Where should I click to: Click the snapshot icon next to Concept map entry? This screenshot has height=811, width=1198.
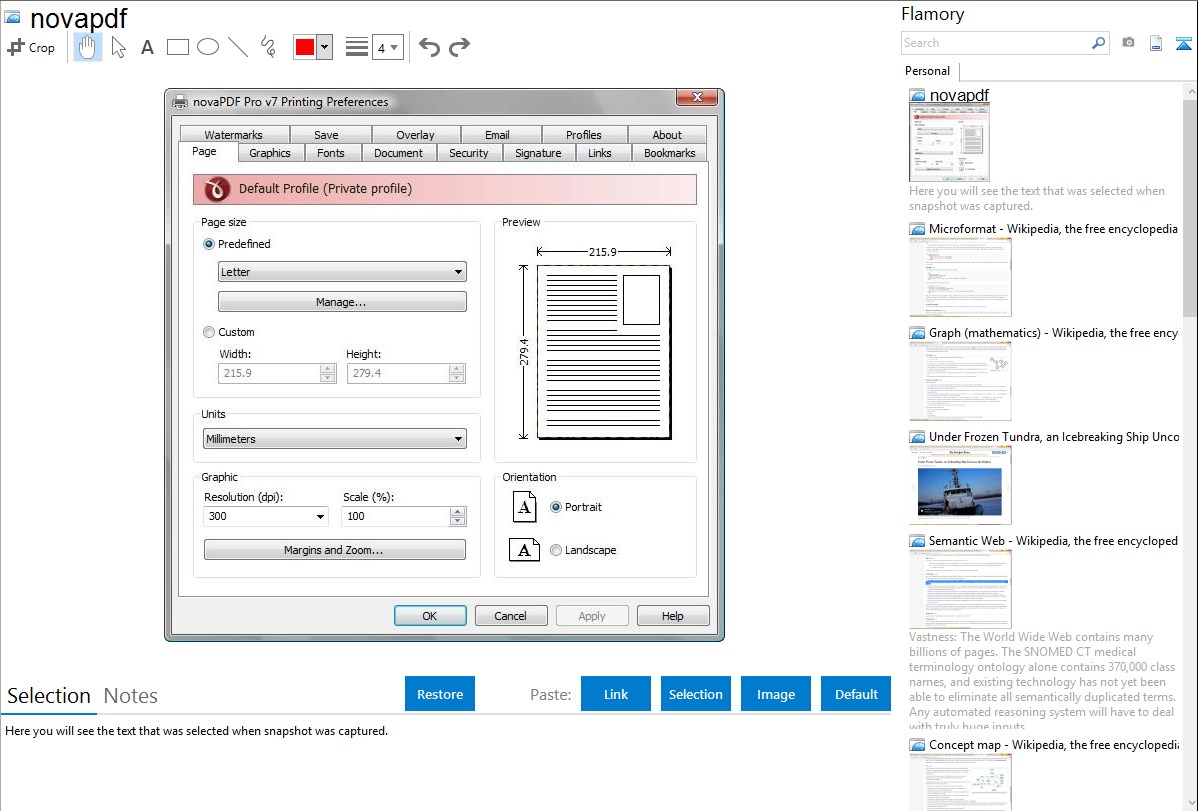917,745
